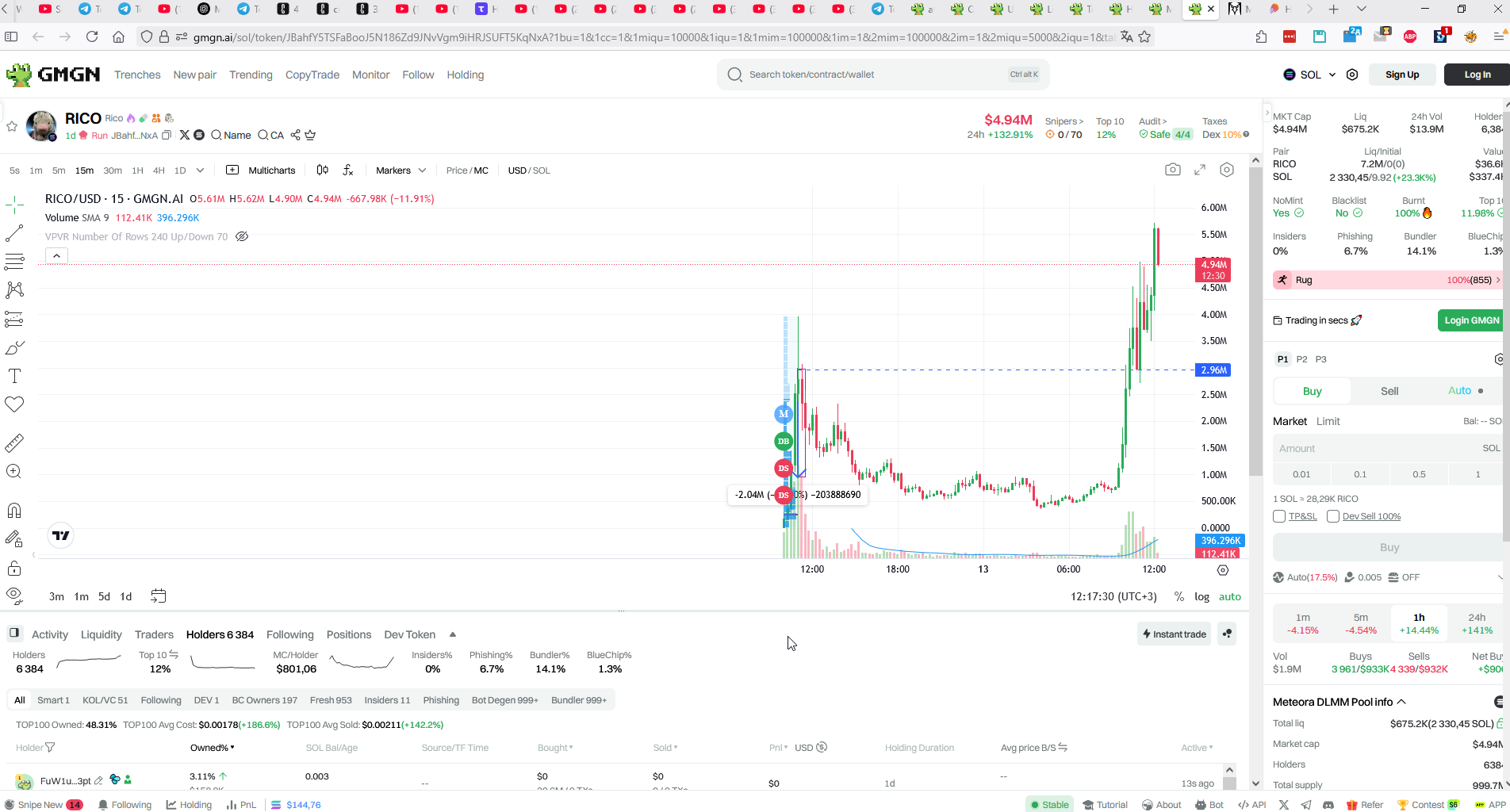
Task: Open the platform settings gear in header
Action: (x=1352, y=75)
